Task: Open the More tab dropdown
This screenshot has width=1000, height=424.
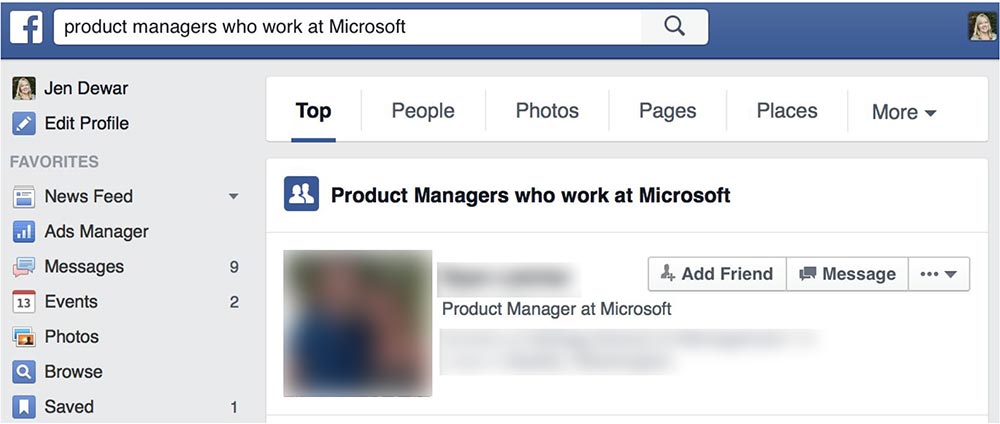Action: tap(904, 112)
